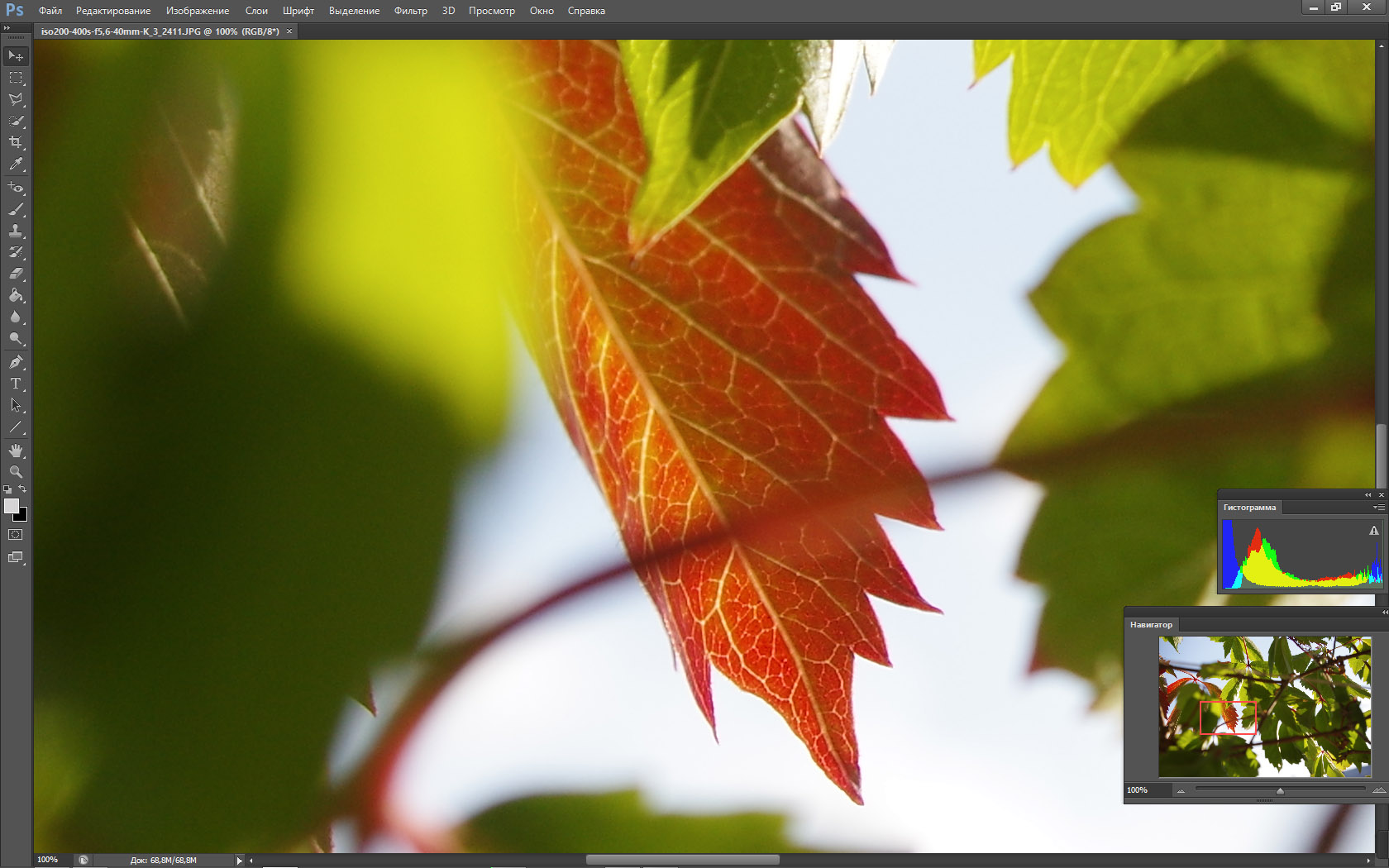
Task: Open the Справка menu
Action: [x=586, y=11]
